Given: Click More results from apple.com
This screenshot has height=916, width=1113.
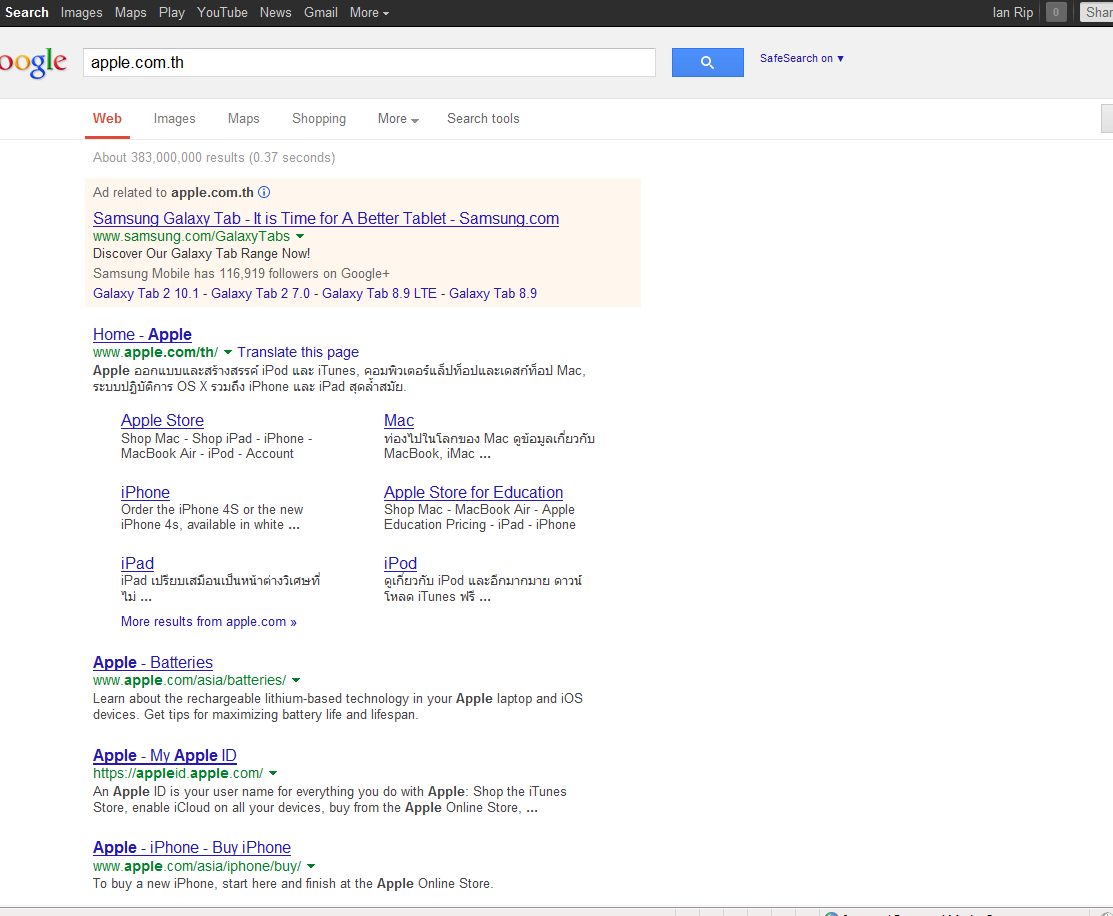Looking at the screenshot, I should [x=209, y=621].
